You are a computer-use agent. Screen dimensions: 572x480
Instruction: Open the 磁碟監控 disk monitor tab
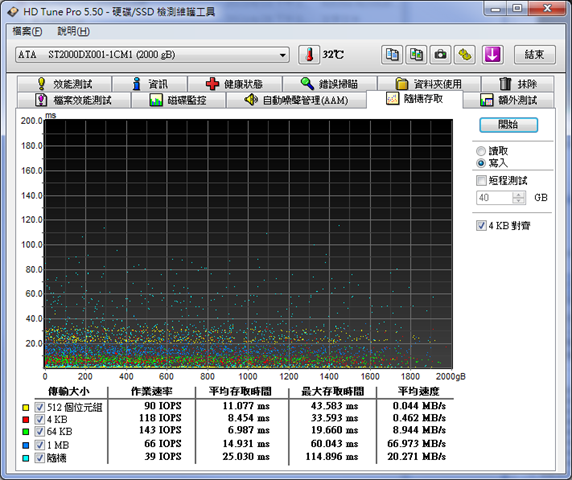click(178, 100)
